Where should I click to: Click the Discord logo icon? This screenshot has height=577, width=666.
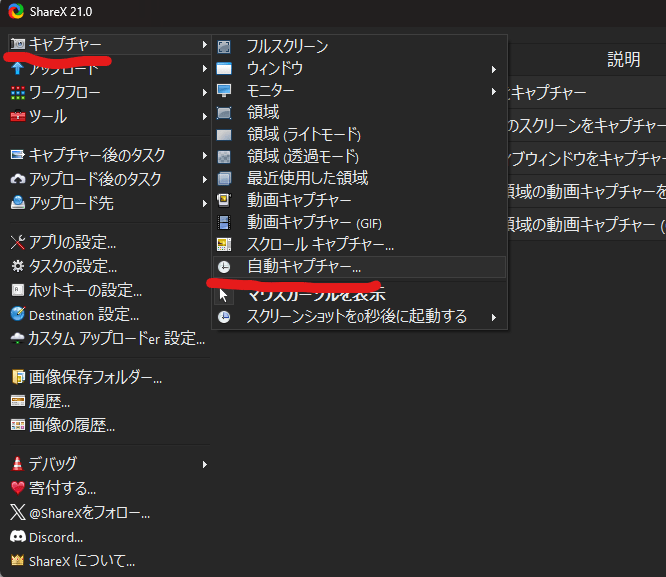click(x=17, y=537)
